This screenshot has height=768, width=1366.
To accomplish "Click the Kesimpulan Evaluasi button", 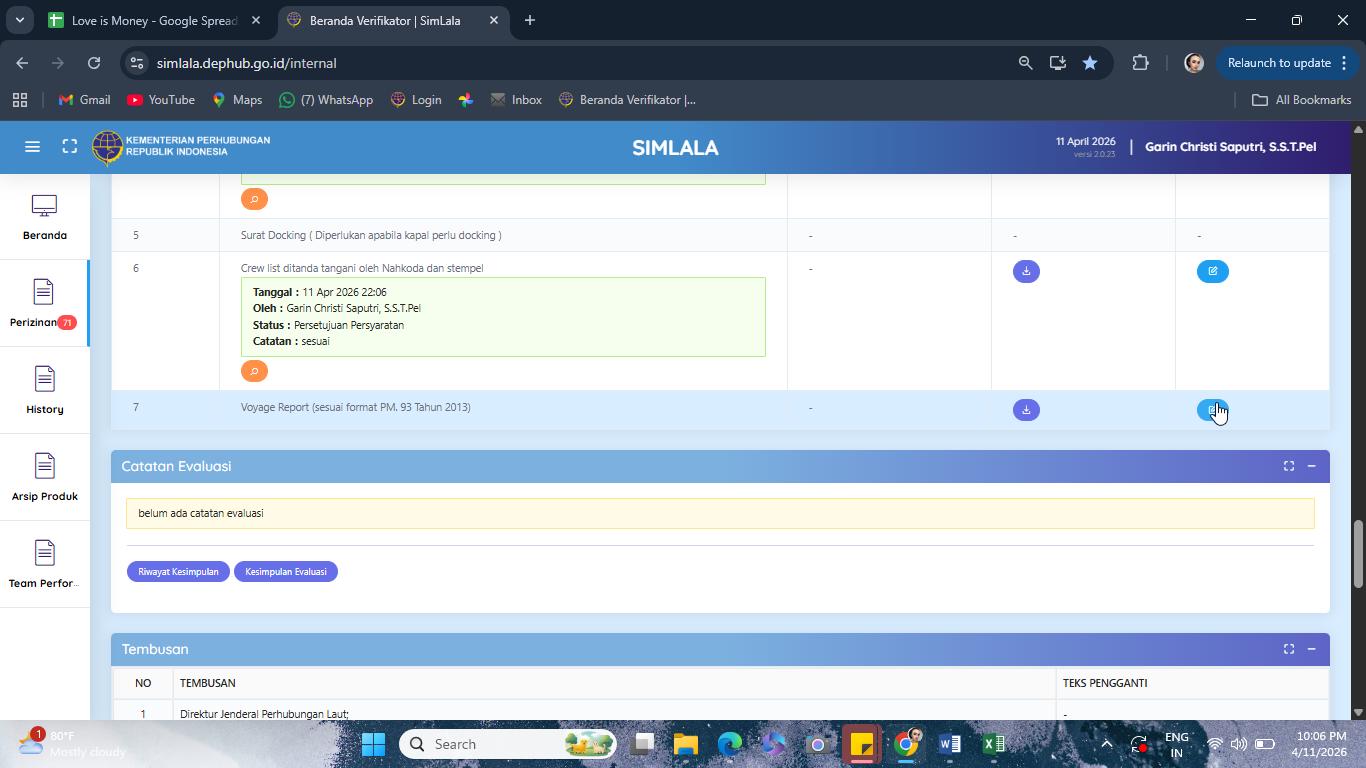I will coord(286,572).
